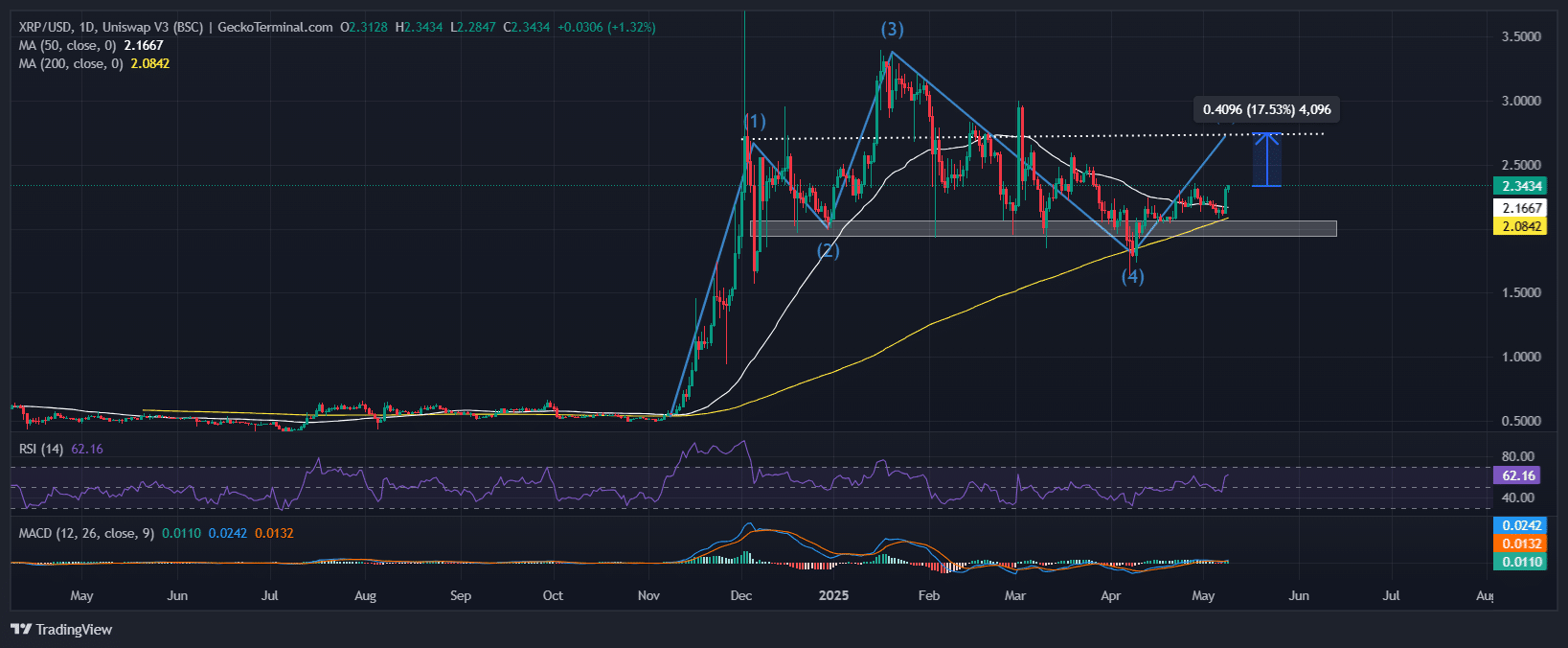The image size is (1568, 648).
Task: Click the low value L2.2847 in header
Action: 473,27
